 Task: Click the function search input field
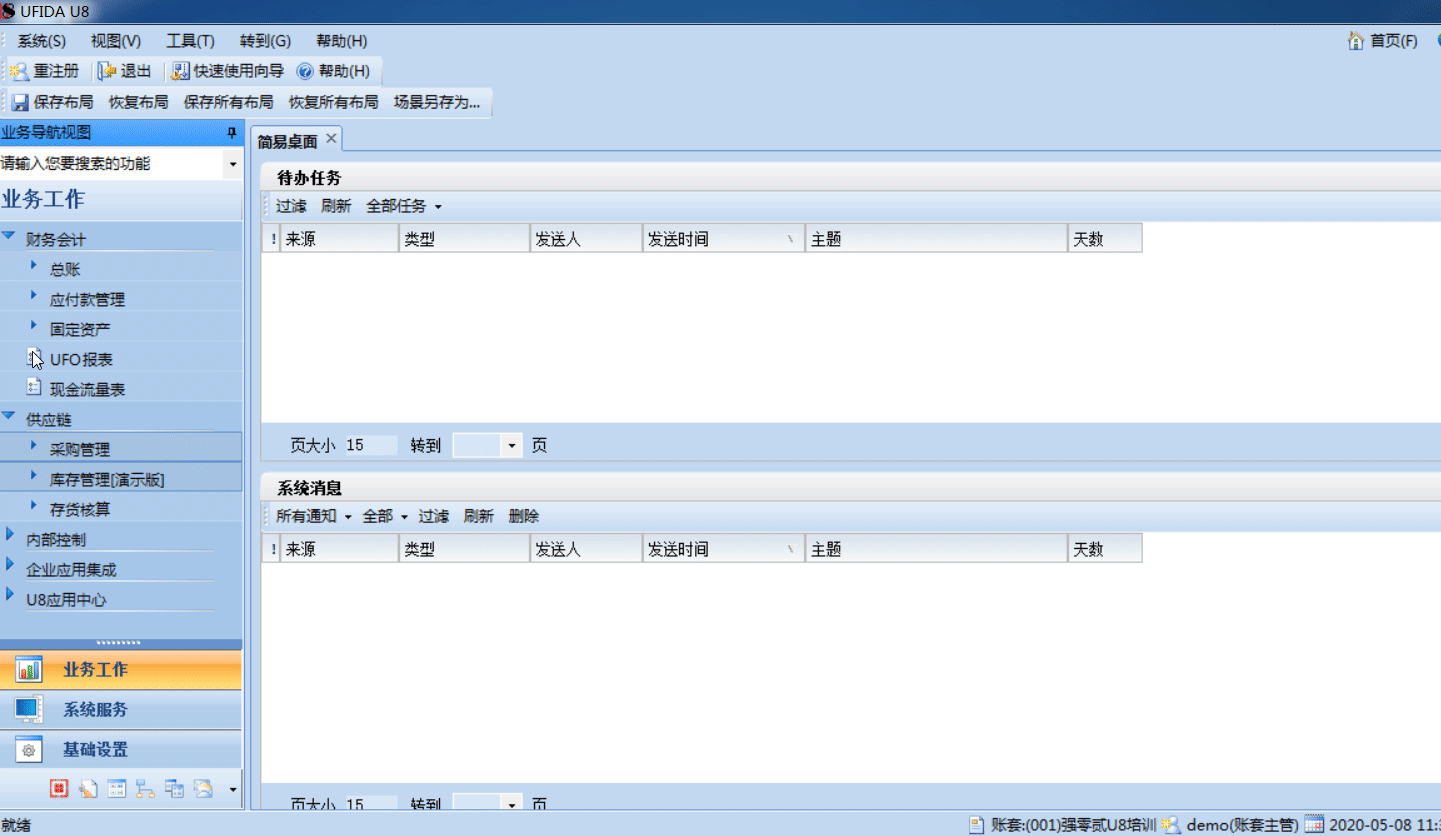pyautogui.click(x=112, y=164)
